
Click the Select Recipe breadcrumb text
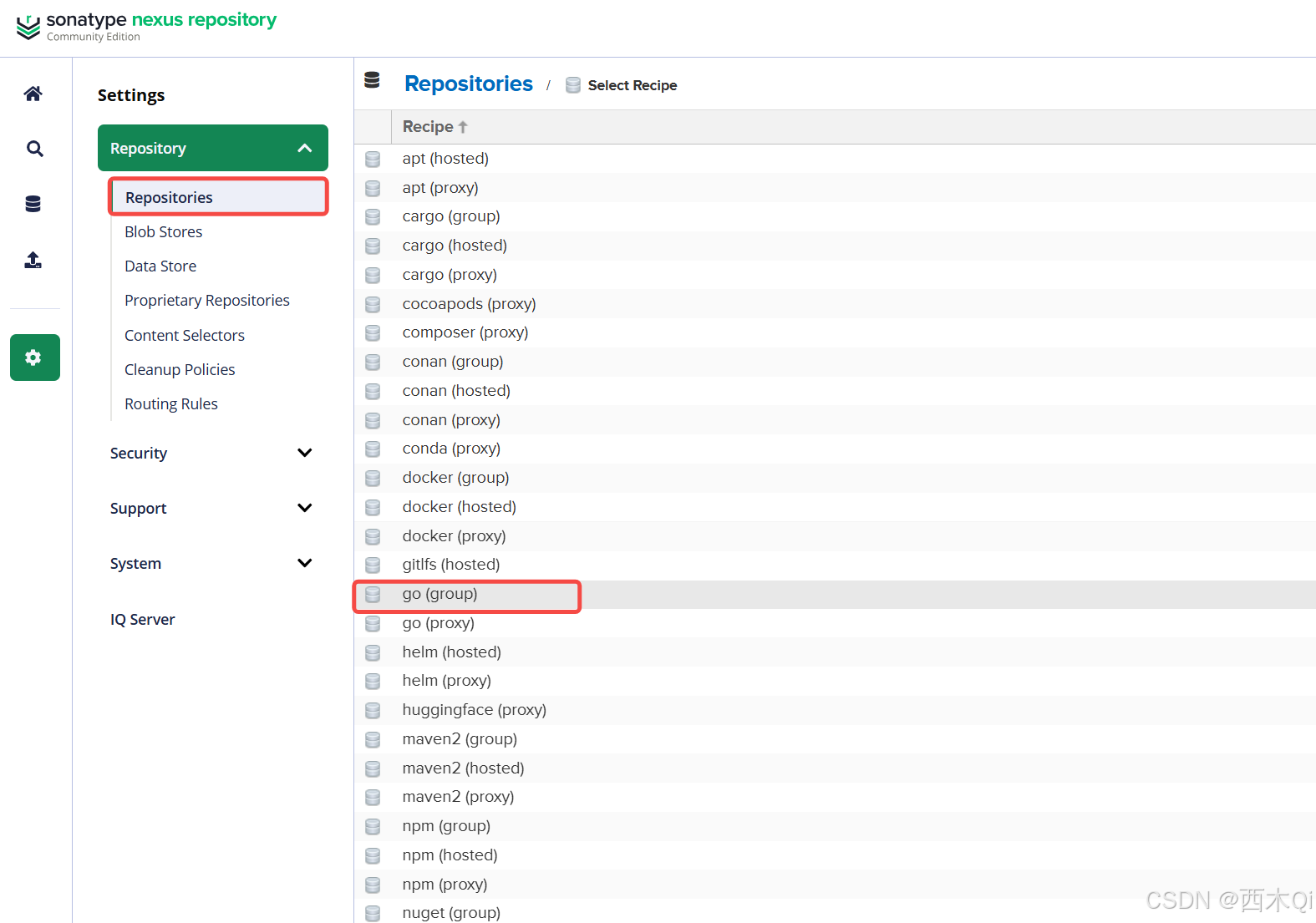coord(633,85)
